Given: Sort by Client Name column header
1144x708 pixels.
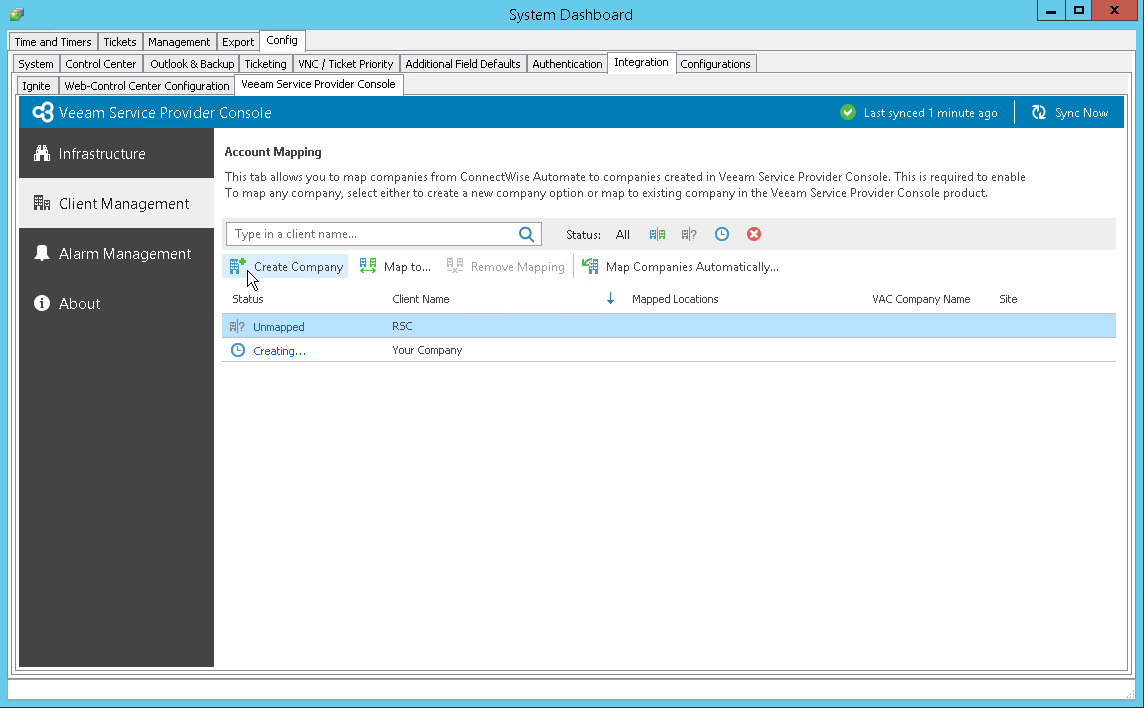Looking at the screenshot, I should click(x=421, y=299).
